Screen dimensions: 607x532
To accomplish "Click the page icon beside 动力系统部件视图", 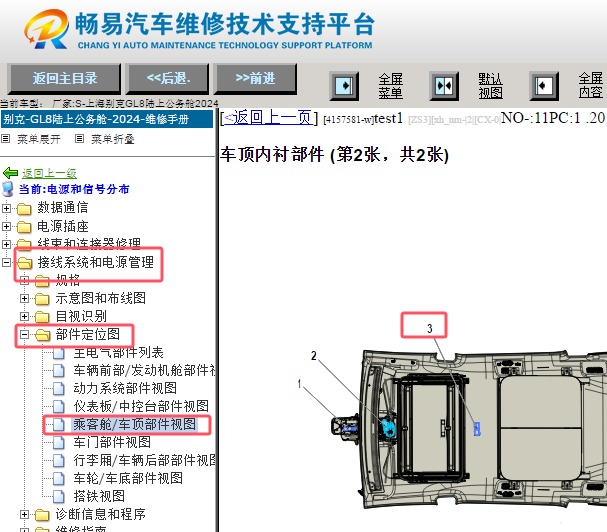I will (x=59, y=389).
